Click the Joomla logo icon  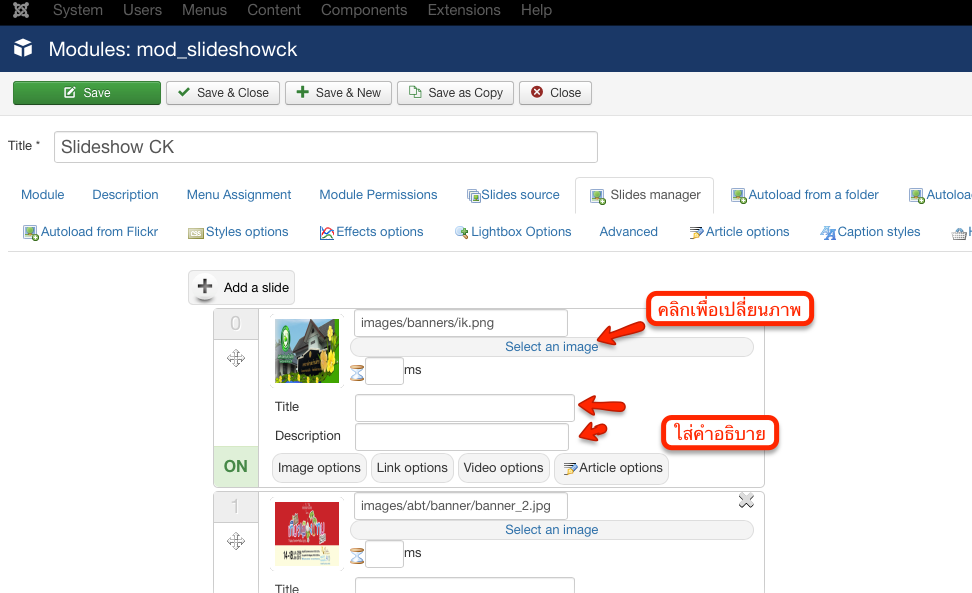pyautogui.click(x=21, y=10)
